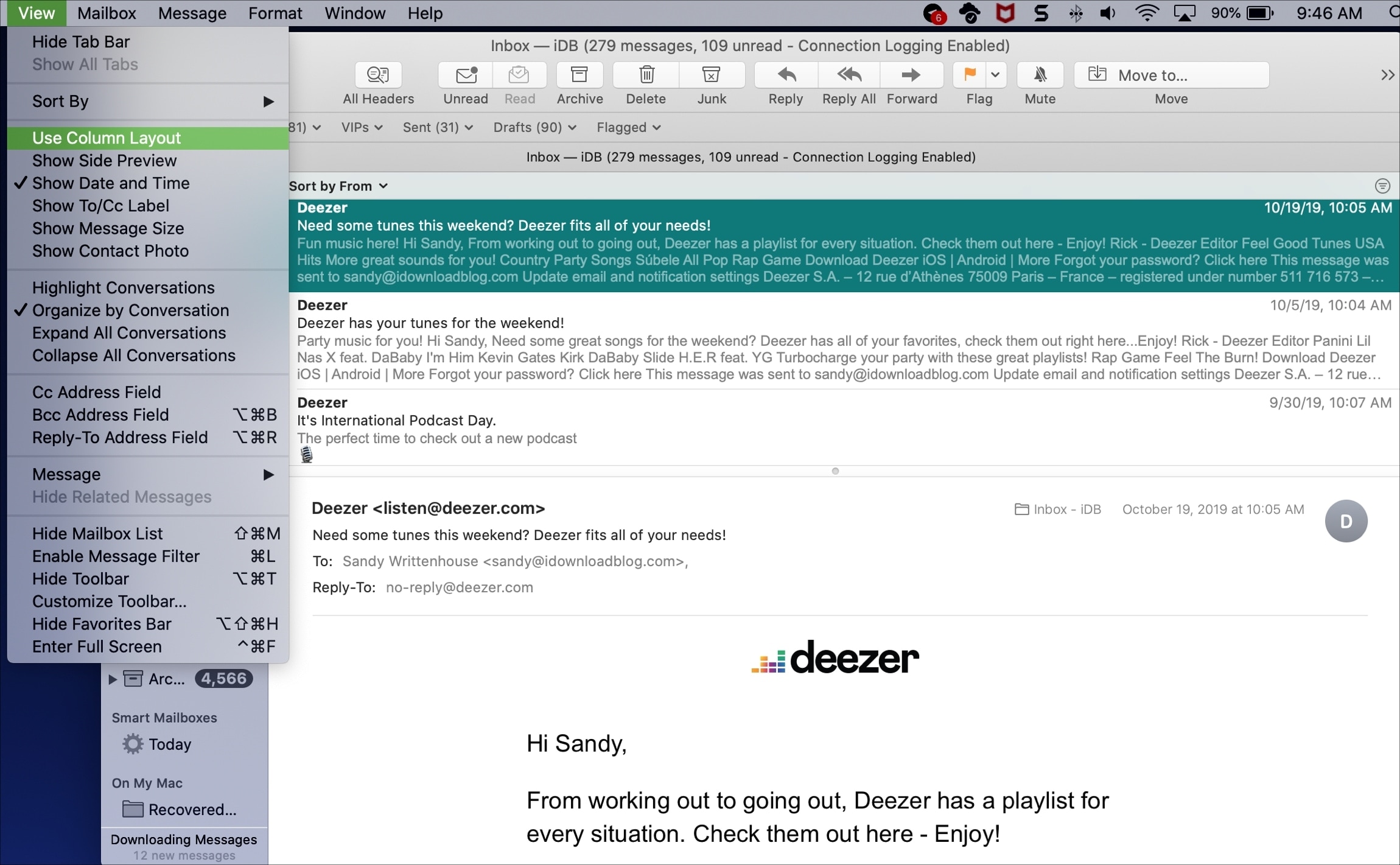Viewport: 1400px width, 865px height.
Task: Open the Message menu in menu bar
Action: 192,13
